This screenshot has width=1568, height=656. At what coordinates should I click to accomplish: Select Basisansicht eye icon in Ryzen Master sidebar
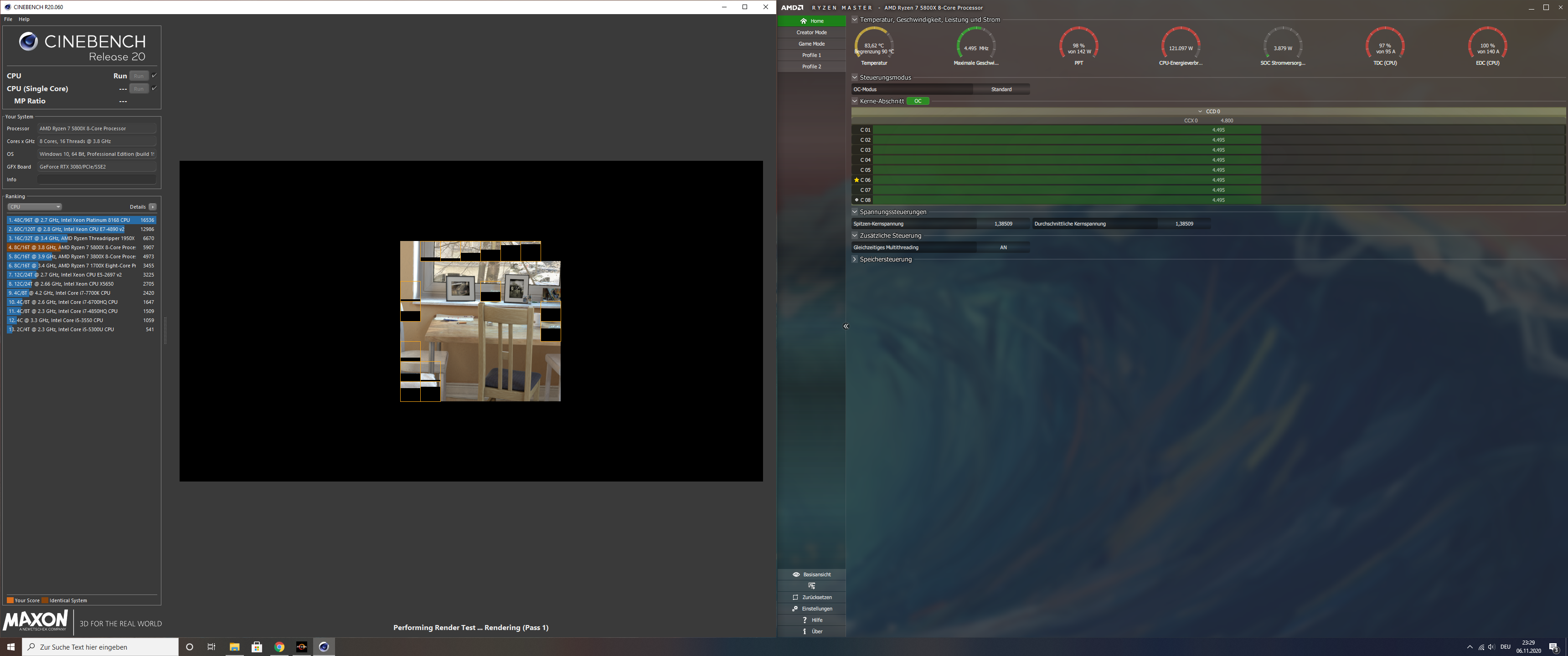[795, 574]
